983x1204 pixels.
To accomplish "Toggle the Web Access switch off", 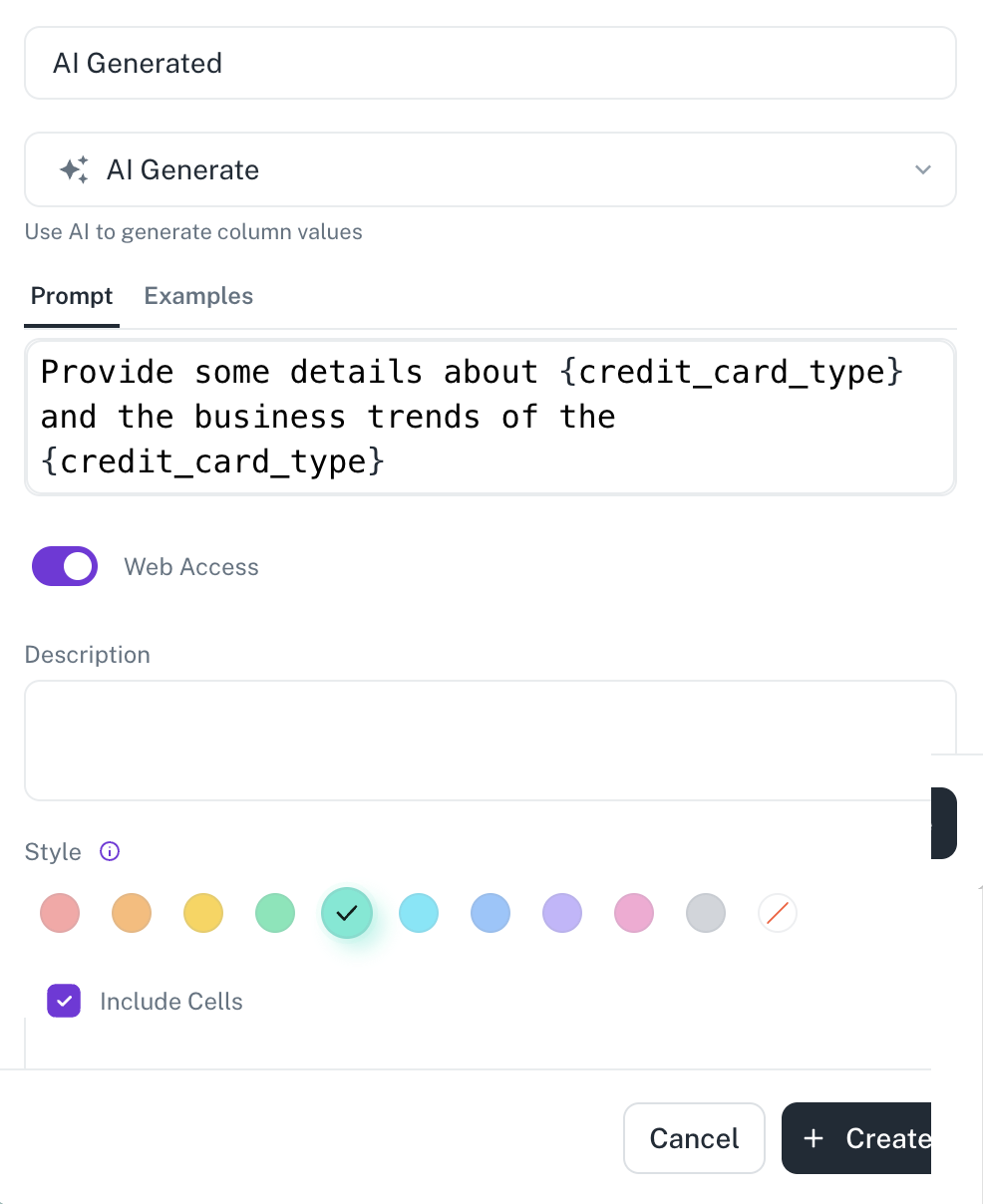I will click(x=65, y=566).
